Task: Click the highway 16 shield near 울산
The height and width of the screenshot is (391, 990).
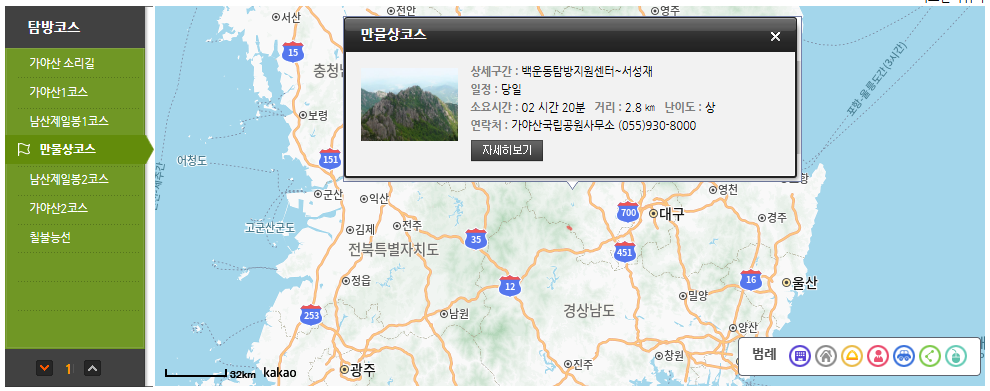Action: (x=751, y=279)
